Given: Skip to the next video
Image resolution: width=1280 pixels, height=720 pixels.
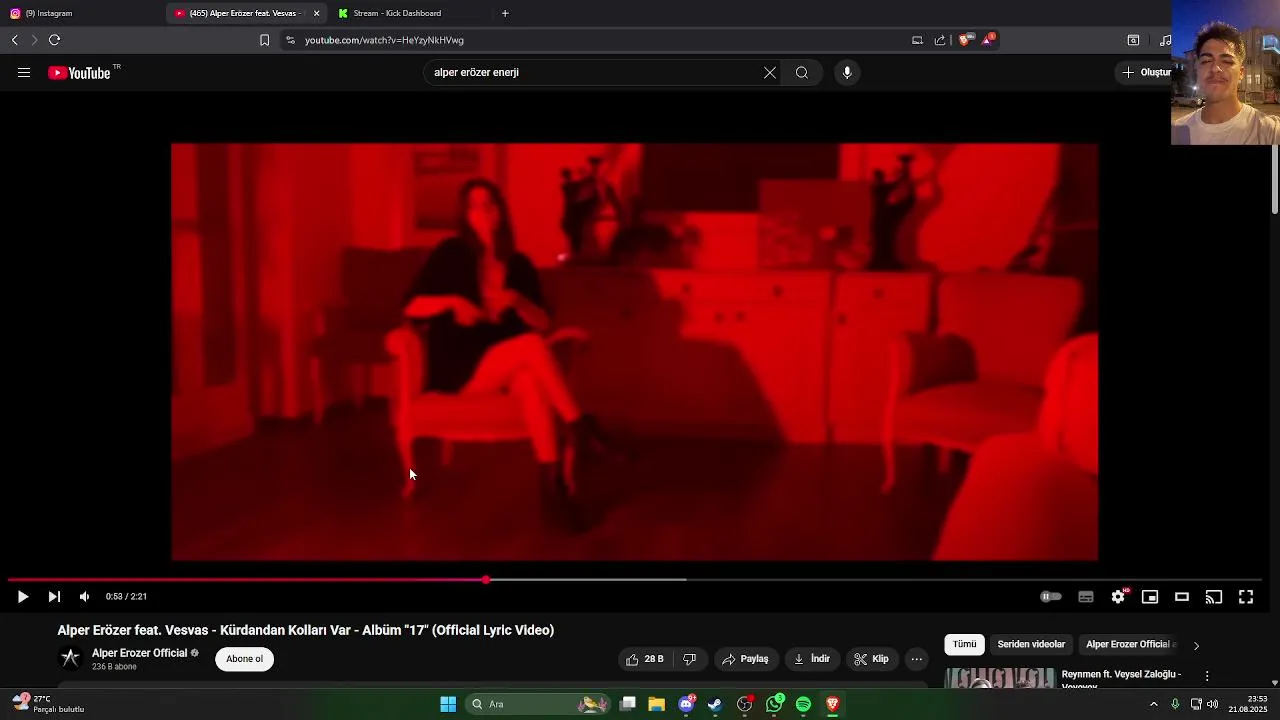Looking at the screenshot, I should 54,597.
